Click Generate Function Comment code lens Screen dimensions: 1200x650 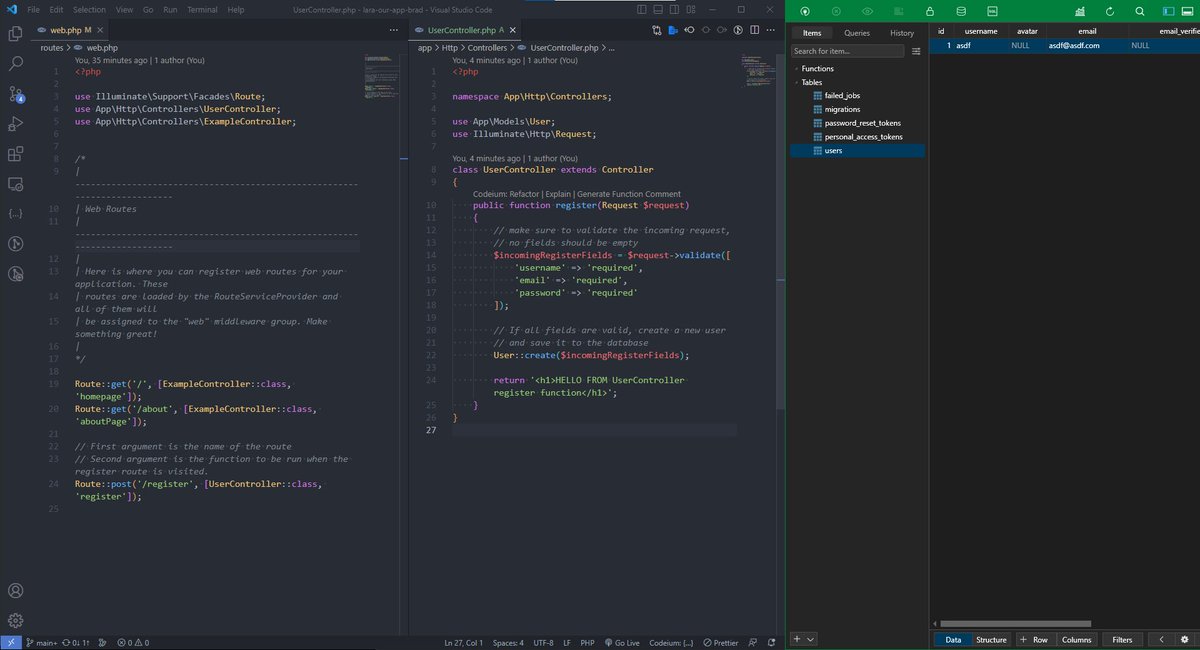click(x=628, y=194)
